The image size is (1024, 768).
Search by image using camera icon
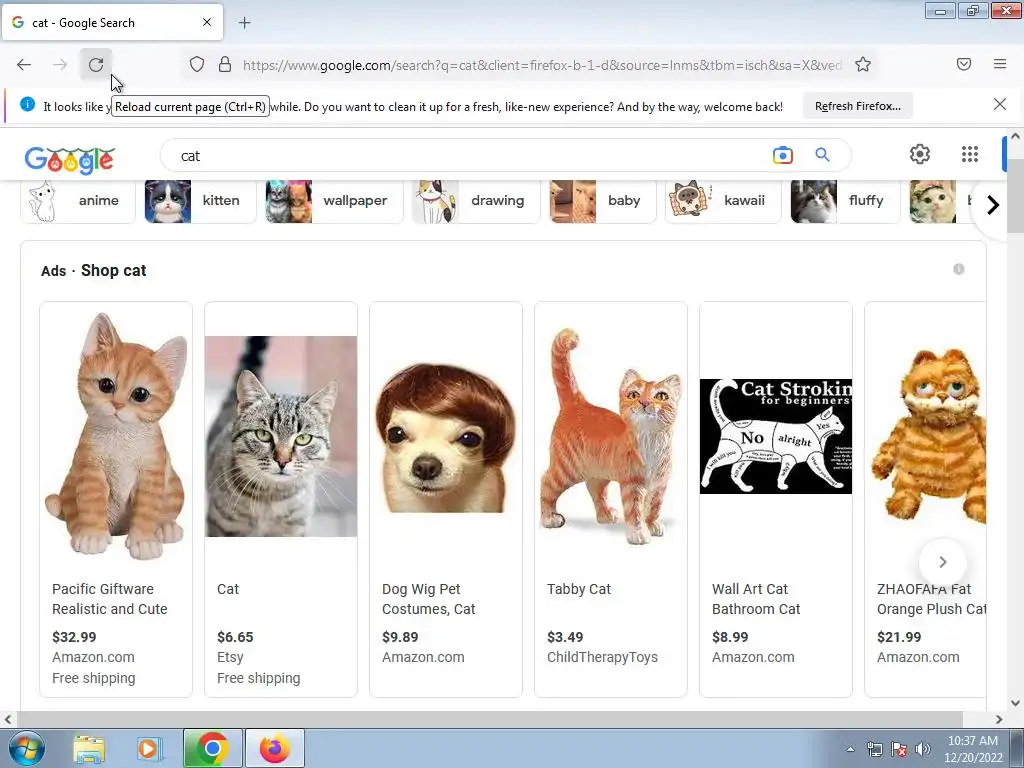click(782, 155)
